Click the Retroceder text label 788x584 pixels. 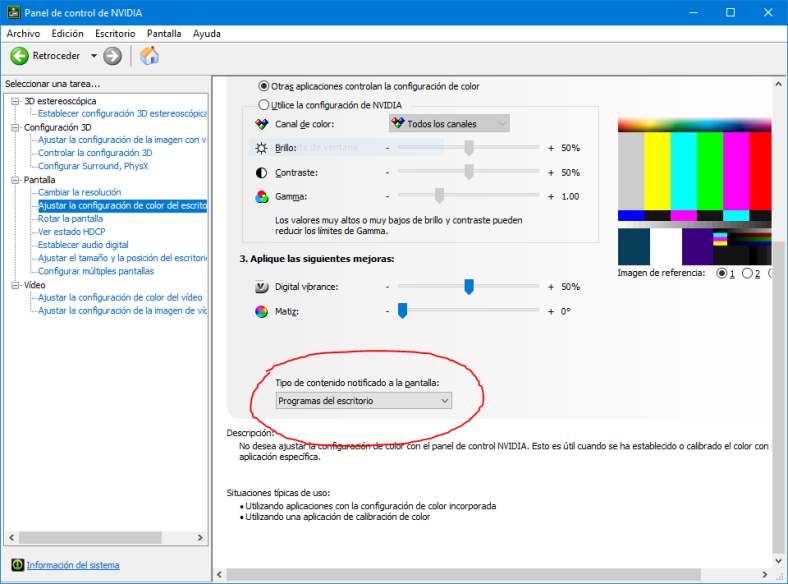(56, 56)
